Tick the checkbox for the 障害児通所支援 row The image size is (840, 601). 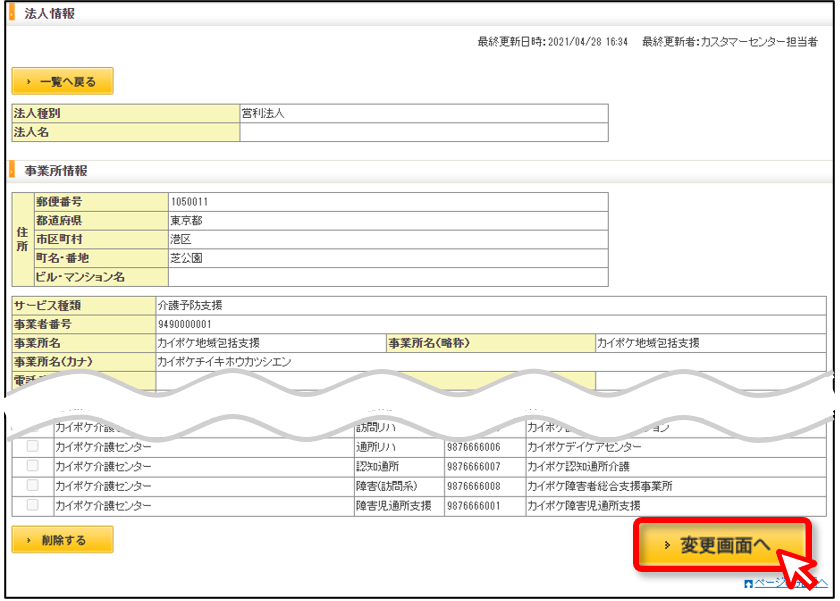pyautogui.click(x=33, y=505)
